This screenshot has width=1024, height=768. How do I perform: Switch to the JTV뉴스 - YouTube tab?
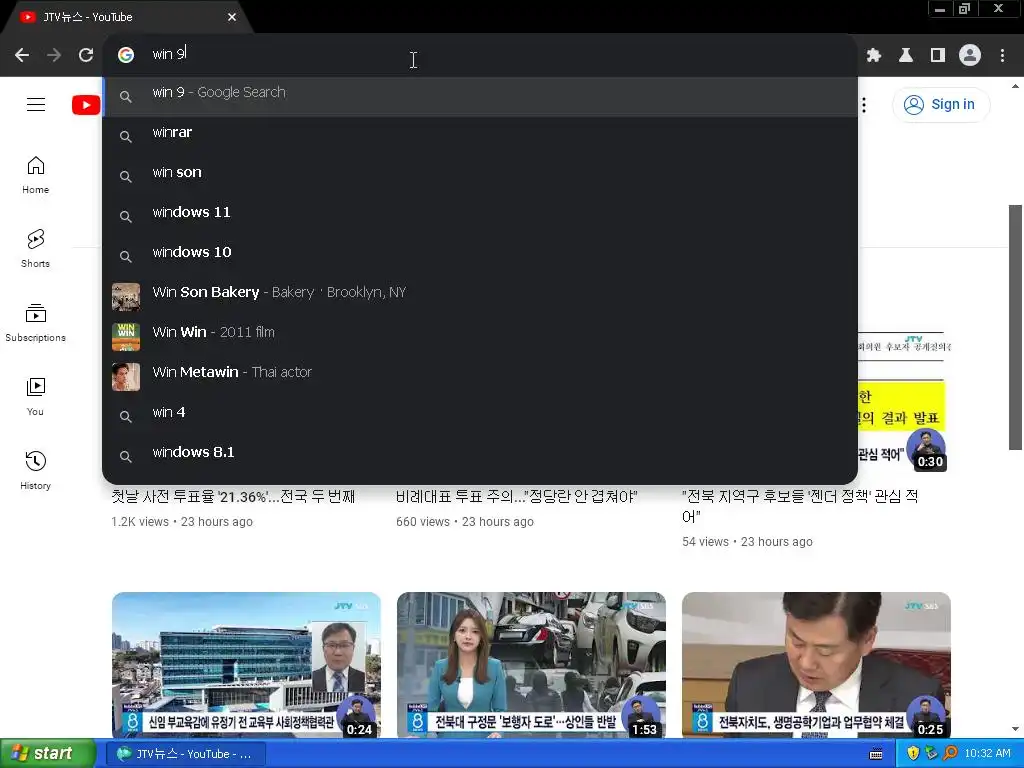click(x=124, y=17)
